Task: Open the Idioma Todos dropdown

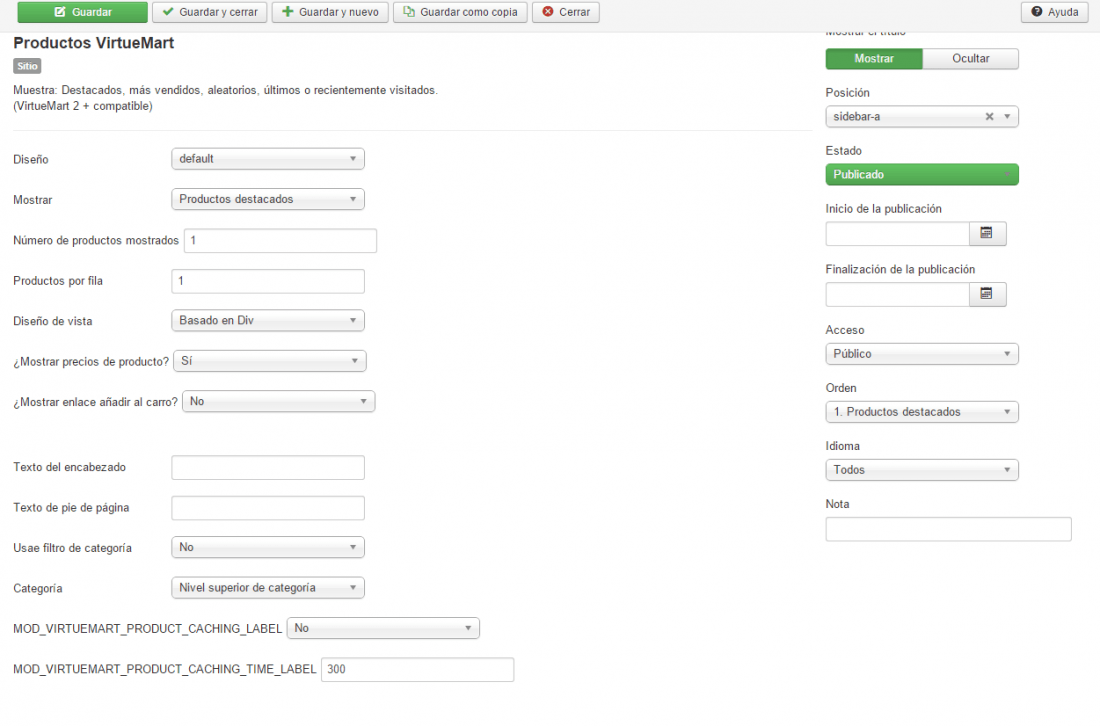Action: pos(922,470)
